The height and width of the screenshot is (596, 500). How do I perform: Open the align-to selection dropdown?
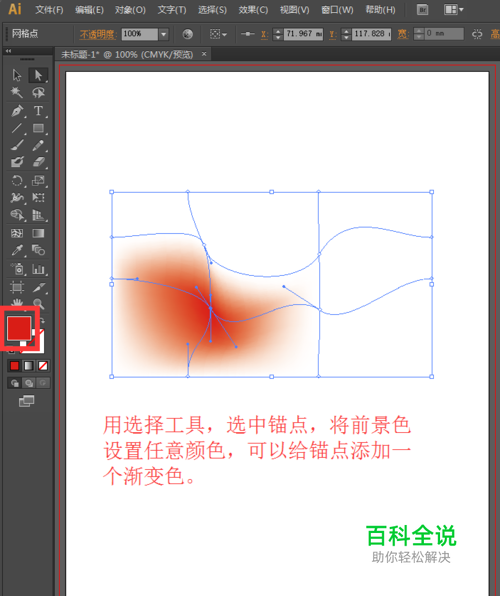219,34
